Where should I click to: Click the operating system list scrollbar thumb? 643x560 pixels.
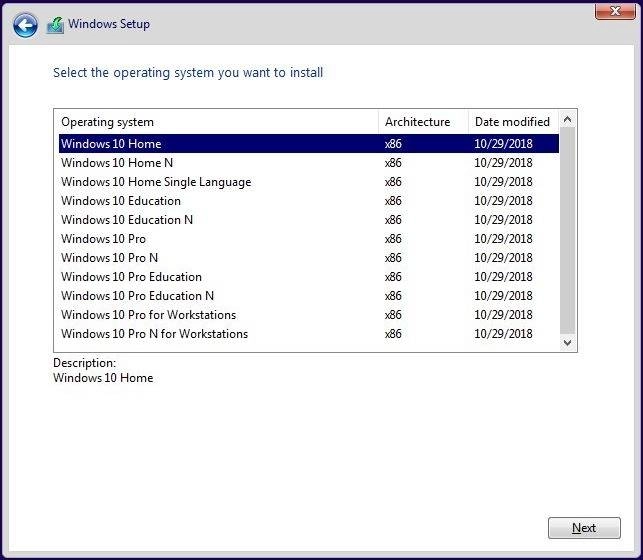[x=568, y=231]
